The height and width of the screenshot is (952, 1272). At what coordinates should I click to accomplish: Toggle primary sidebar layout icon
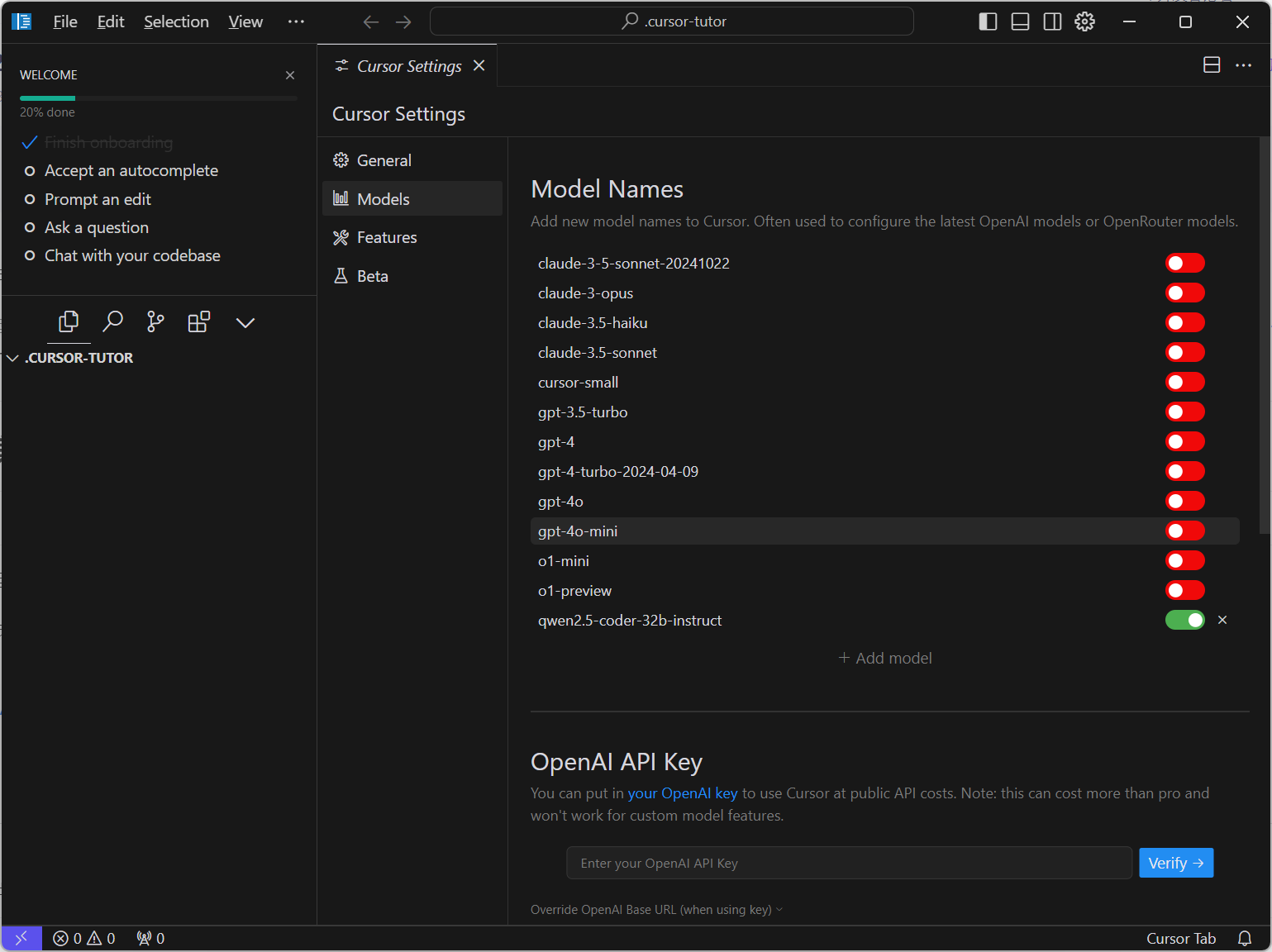pos(988,21)
